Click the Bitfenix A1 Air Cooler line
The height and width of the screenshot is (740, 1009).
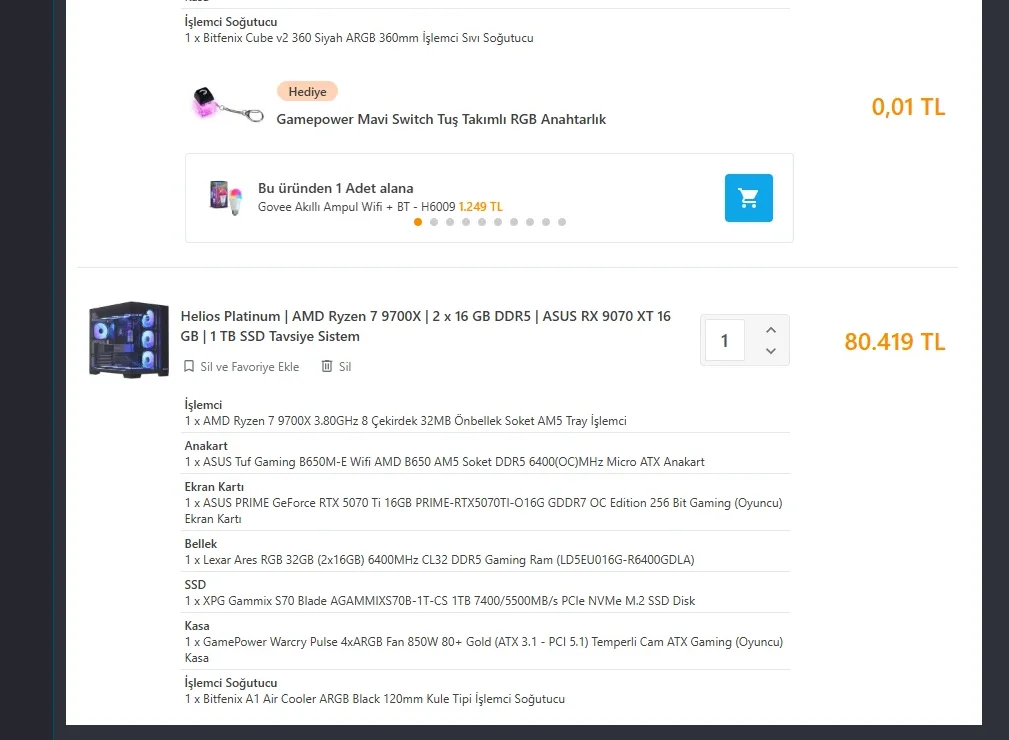[x=375, y=699]
